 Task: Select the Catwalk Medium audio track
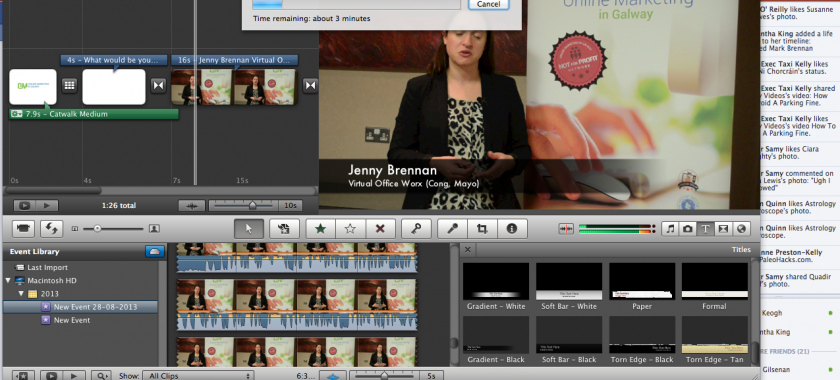point(94,114)
